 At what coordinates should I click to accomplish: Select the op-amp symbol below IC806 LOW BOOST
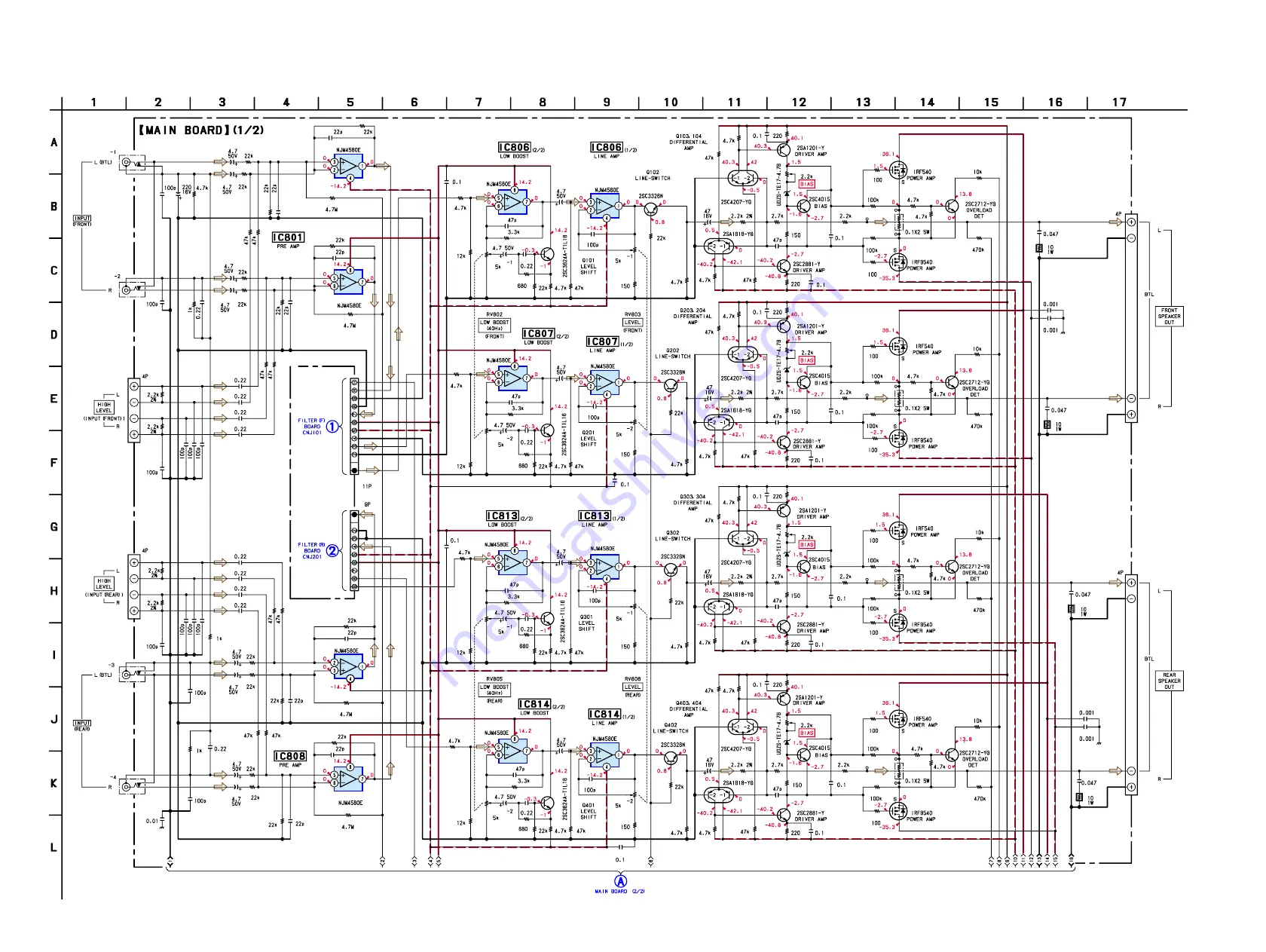[512, 201]
